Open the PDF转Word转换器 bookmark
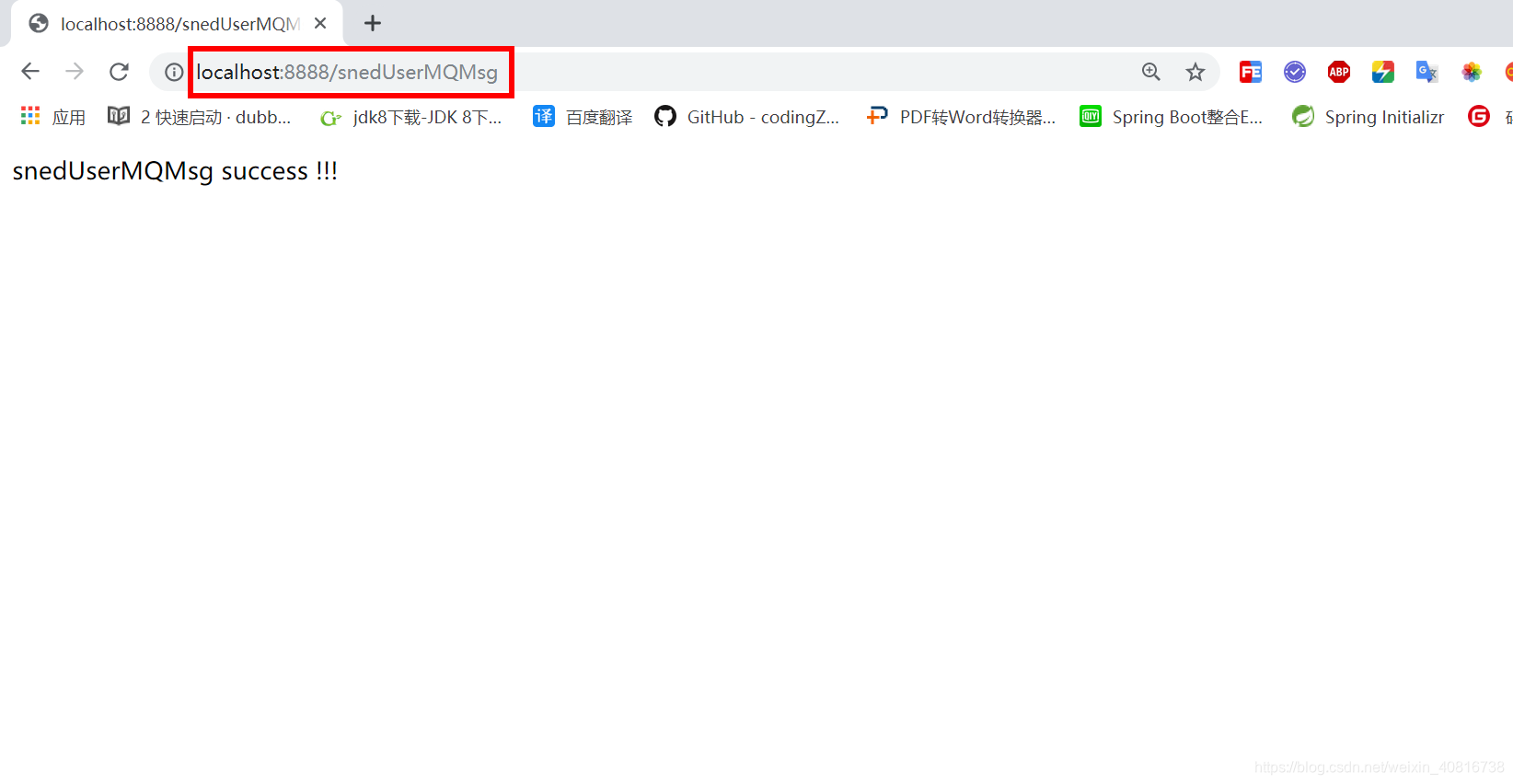Viewport: 1513px width, 784px height. tap(961, 117)
